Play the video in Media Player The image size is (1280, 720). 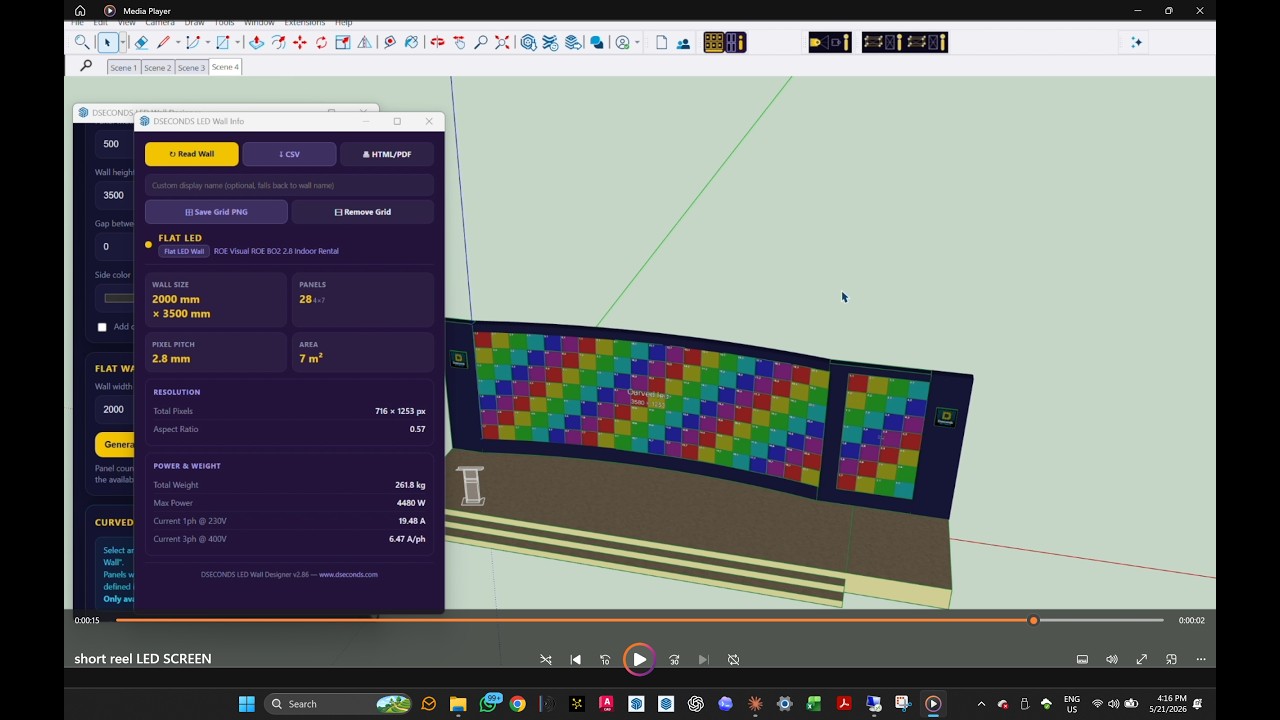[639, 660]
